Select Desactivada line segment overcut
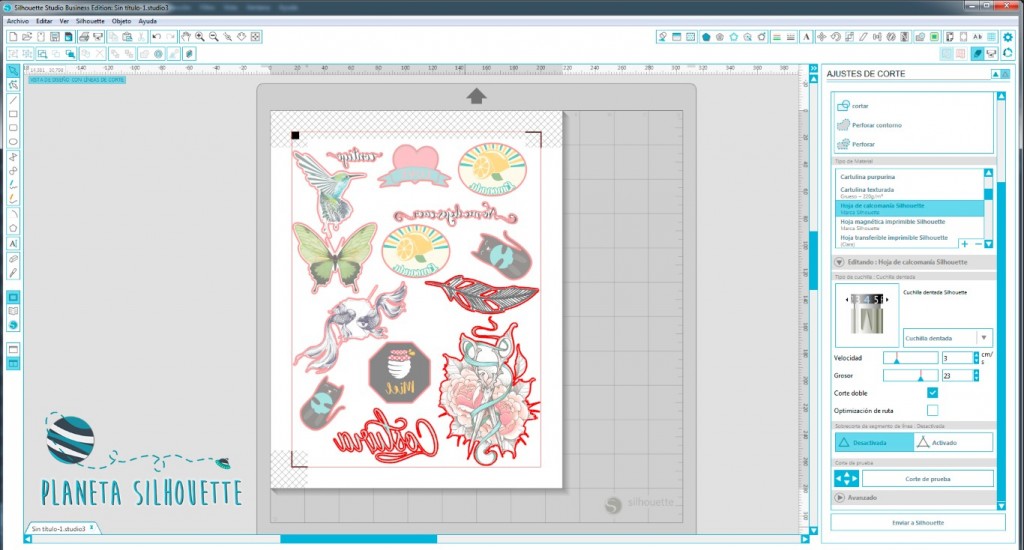 click(x=874, y=442)
